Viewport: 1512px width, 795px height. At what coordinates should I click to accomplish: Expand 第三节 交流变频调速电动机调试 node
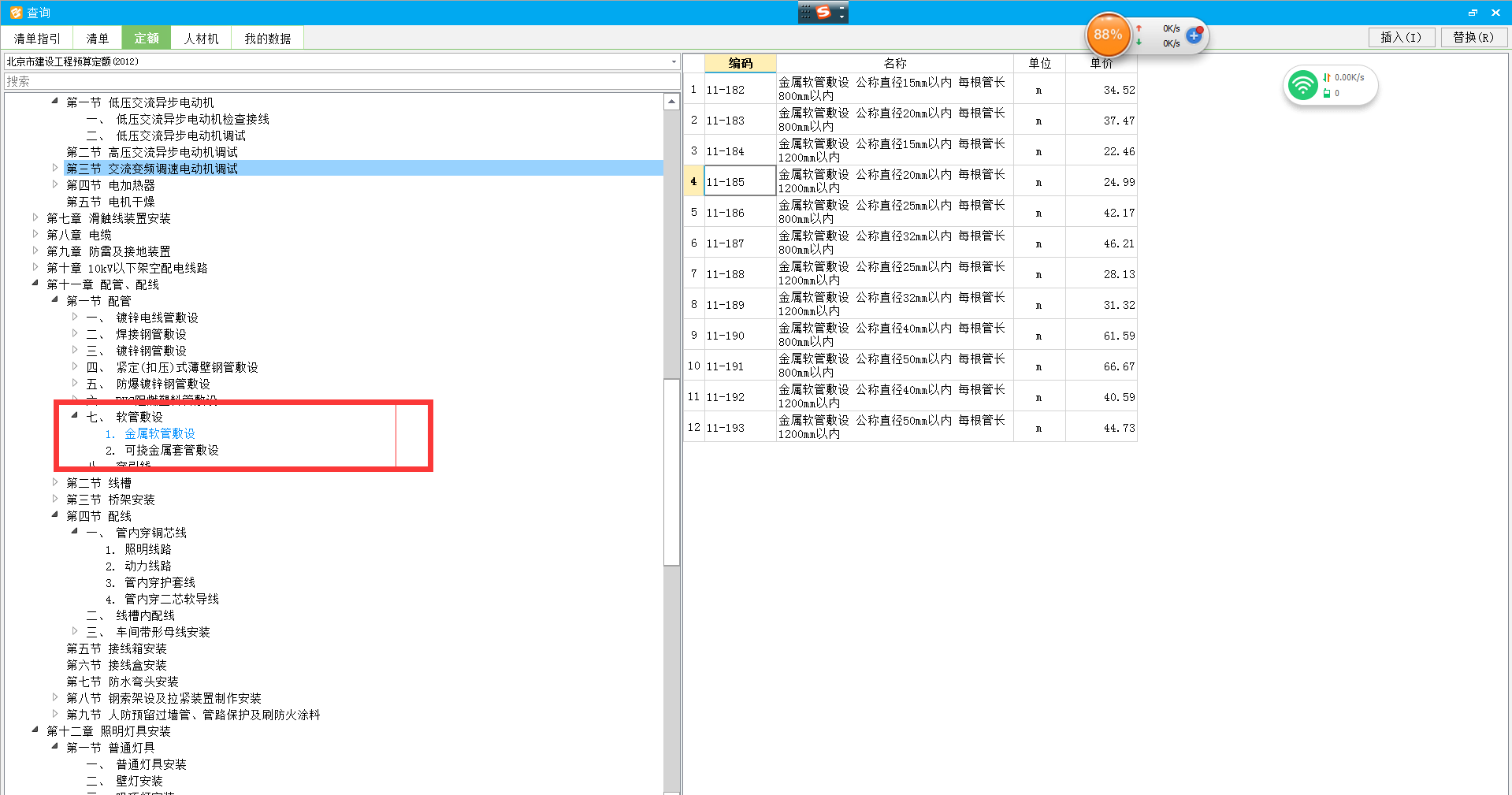(x=54, y=167)
